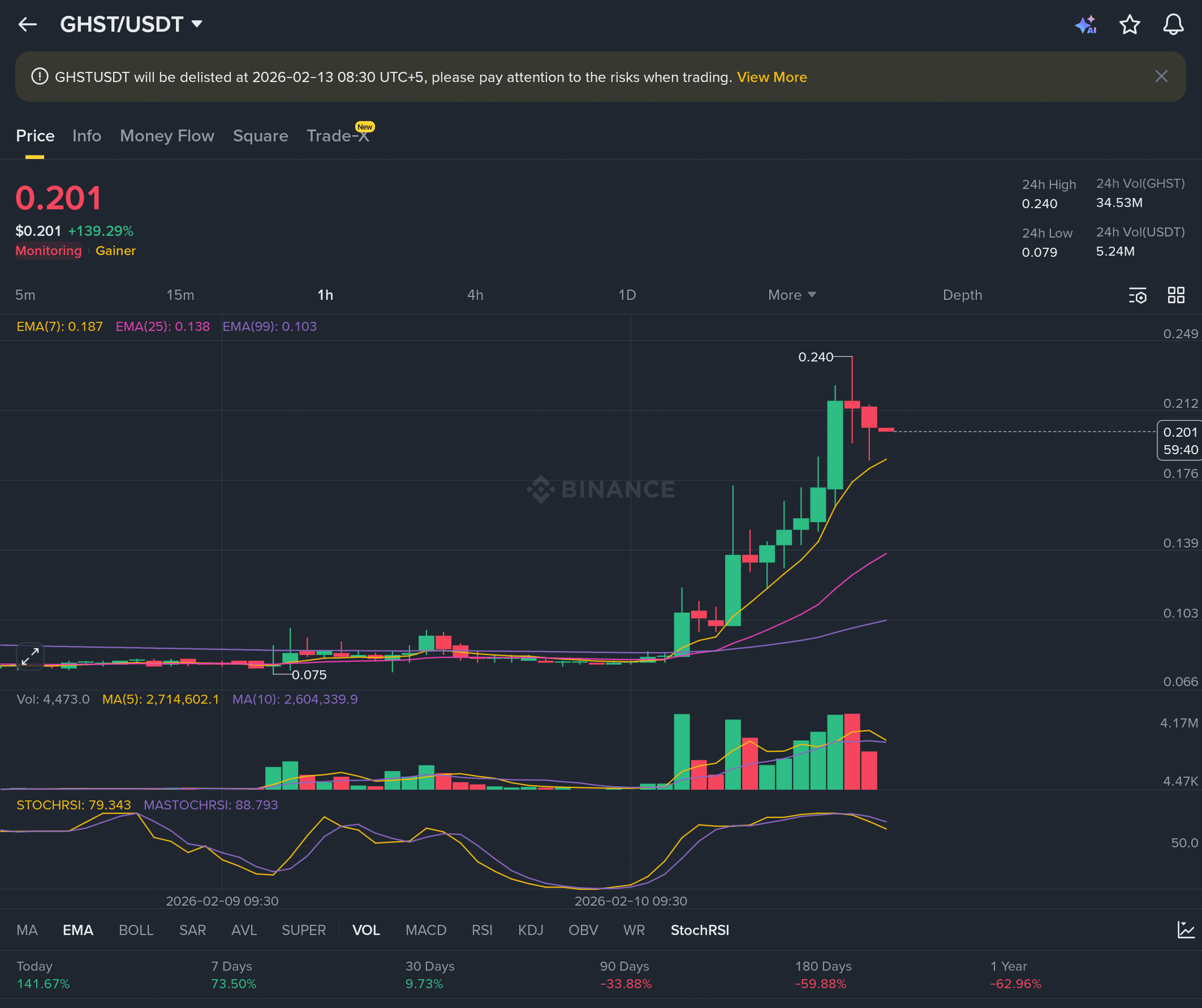Screen dimensions: 1202x1008
Task: Click the View More link
Action: pyautogui.click(x=772, y=77)
